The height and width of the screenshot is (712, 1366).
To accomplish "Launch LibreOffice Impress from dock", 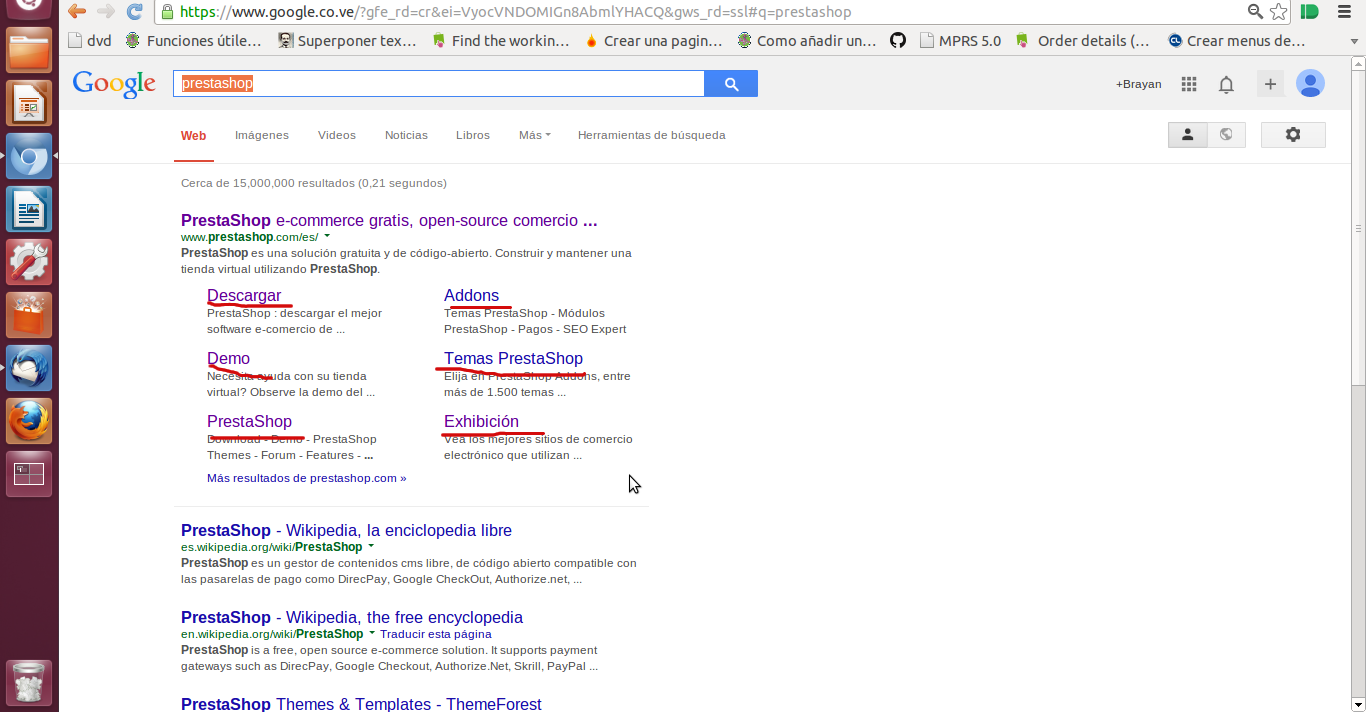I will (29, 103).
